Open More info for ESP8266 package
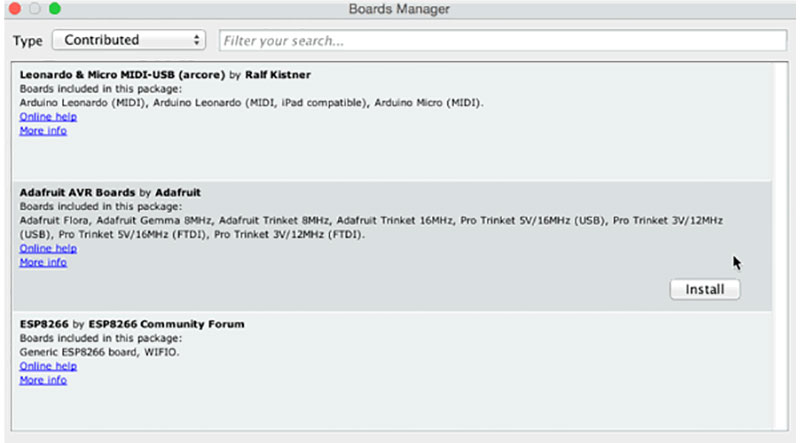The height and width of the screenshot is (443, 800). point(43,381)
